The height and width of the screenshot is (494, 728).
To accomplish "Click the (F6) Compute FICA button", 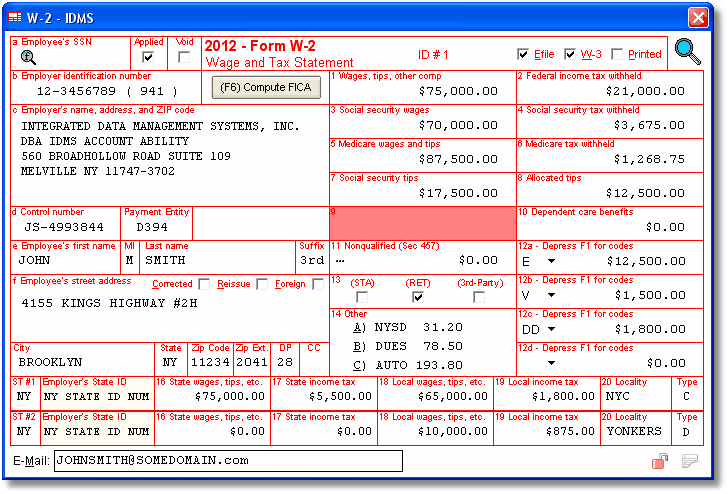I will pyautogui.click(x=266, y=87).
